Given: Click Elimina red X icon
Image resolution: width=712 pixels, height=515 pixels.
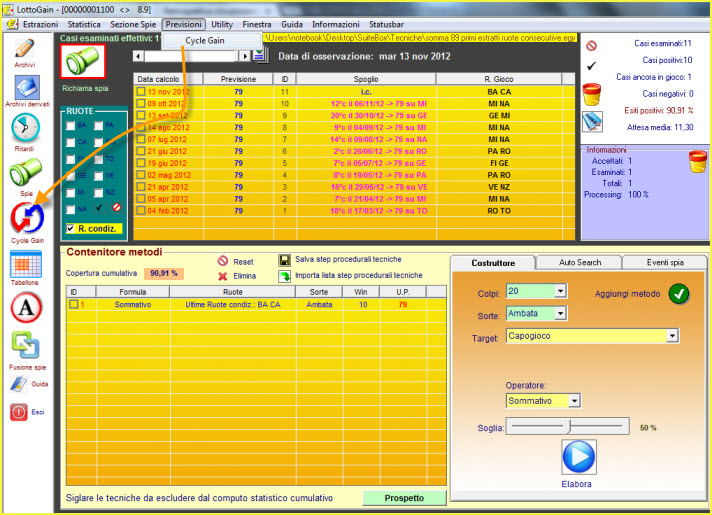Looking at the screenshot, I should click(222, 276).
